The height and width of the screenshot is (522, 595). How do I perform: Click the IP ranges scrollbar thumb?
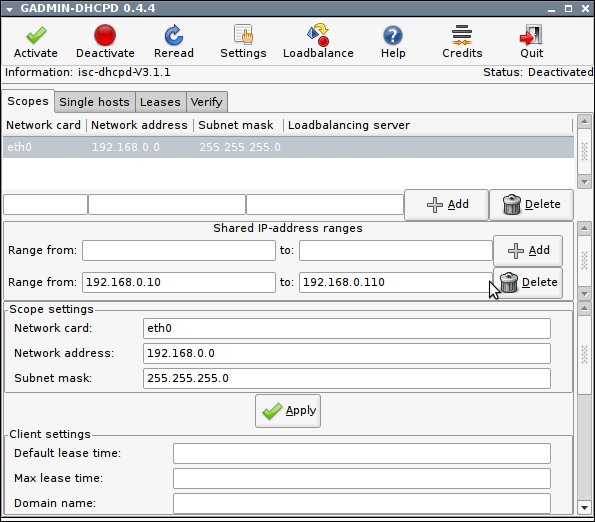coord(584,261)
